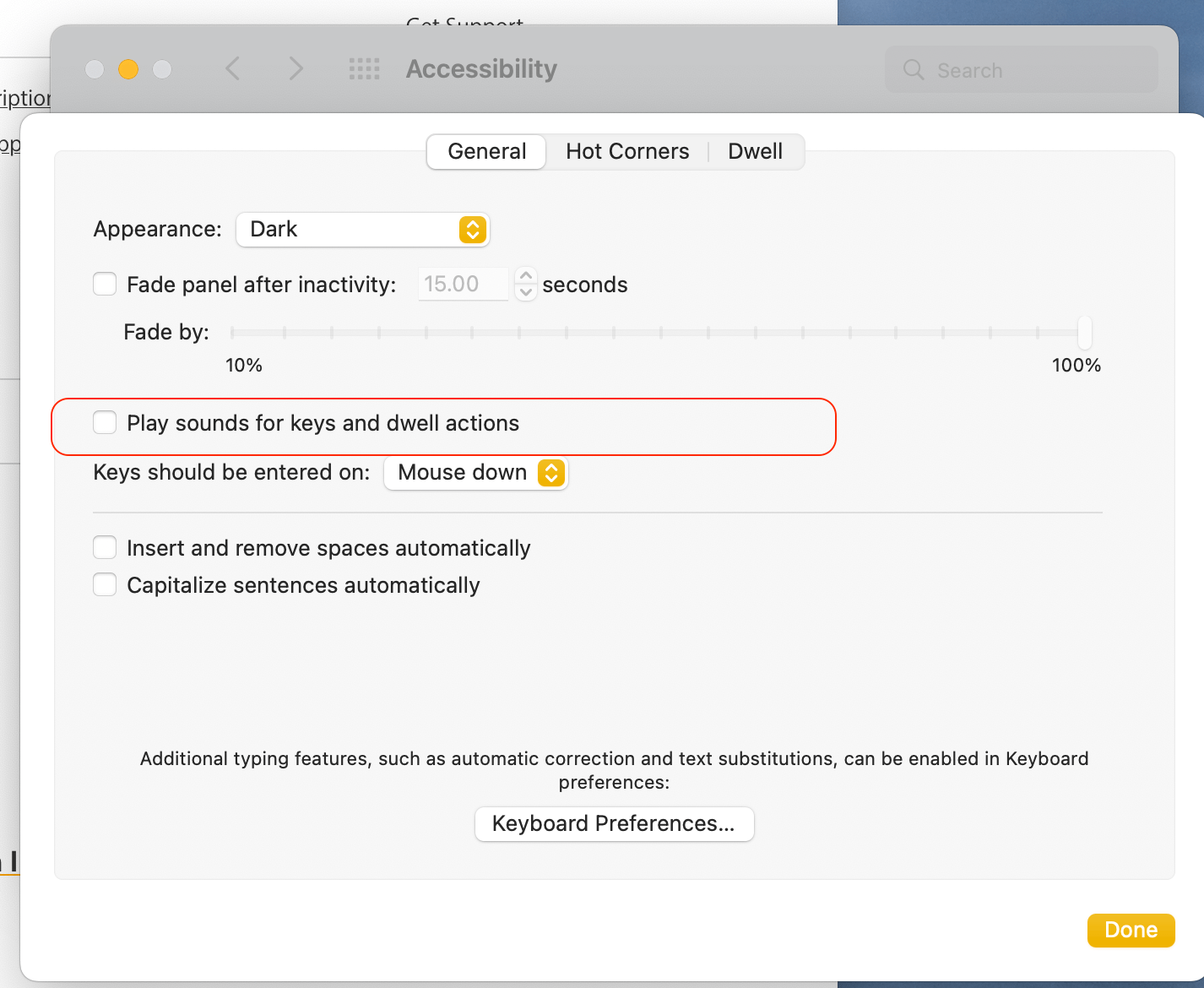Image resolution: width=1204 pixels, height=988 pixels.
Task: Switch to the Dwell tab
Action: [x=755, y=151]
